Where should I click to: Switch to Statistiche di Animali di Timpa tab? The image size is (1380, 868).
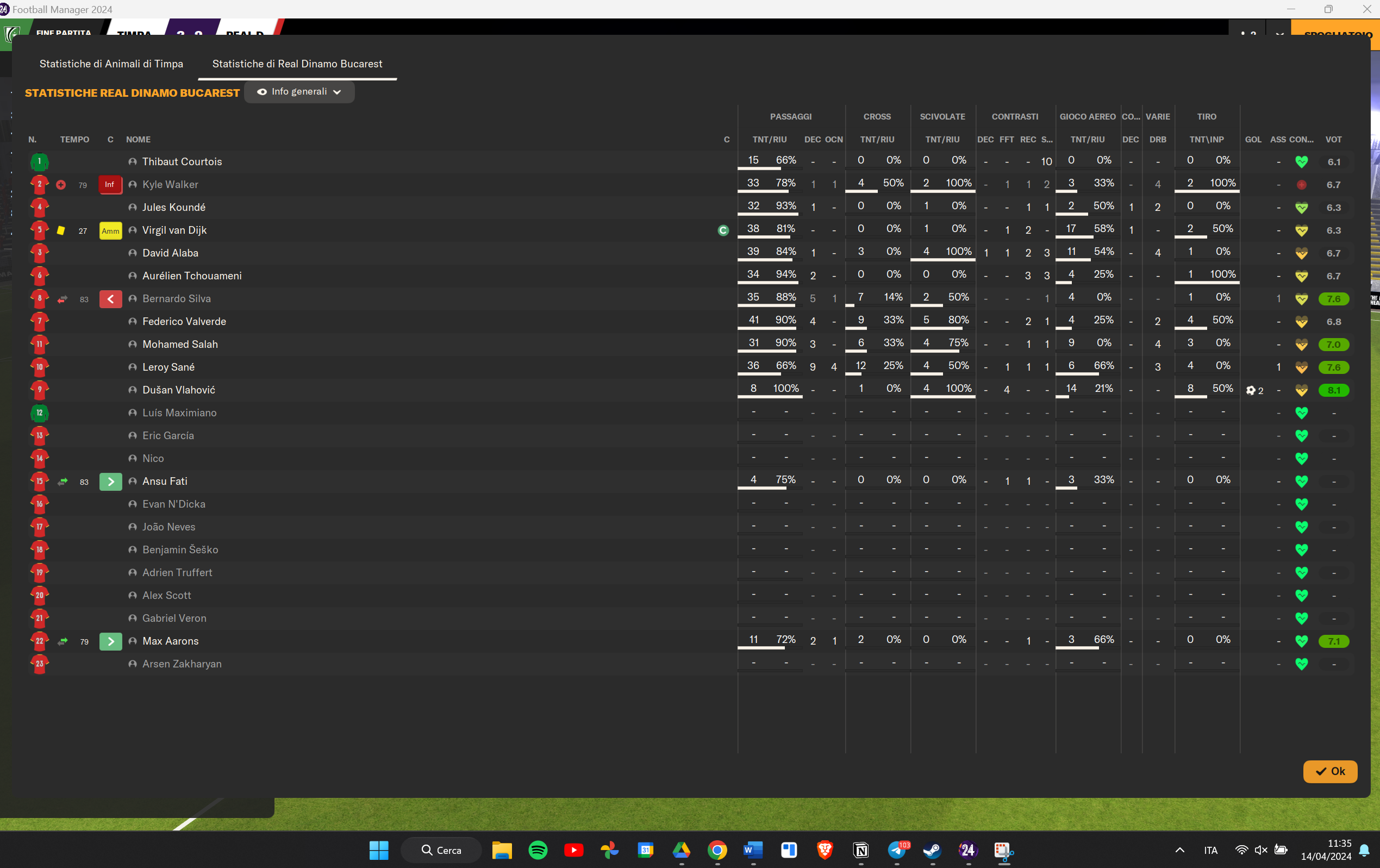(111, 64)
